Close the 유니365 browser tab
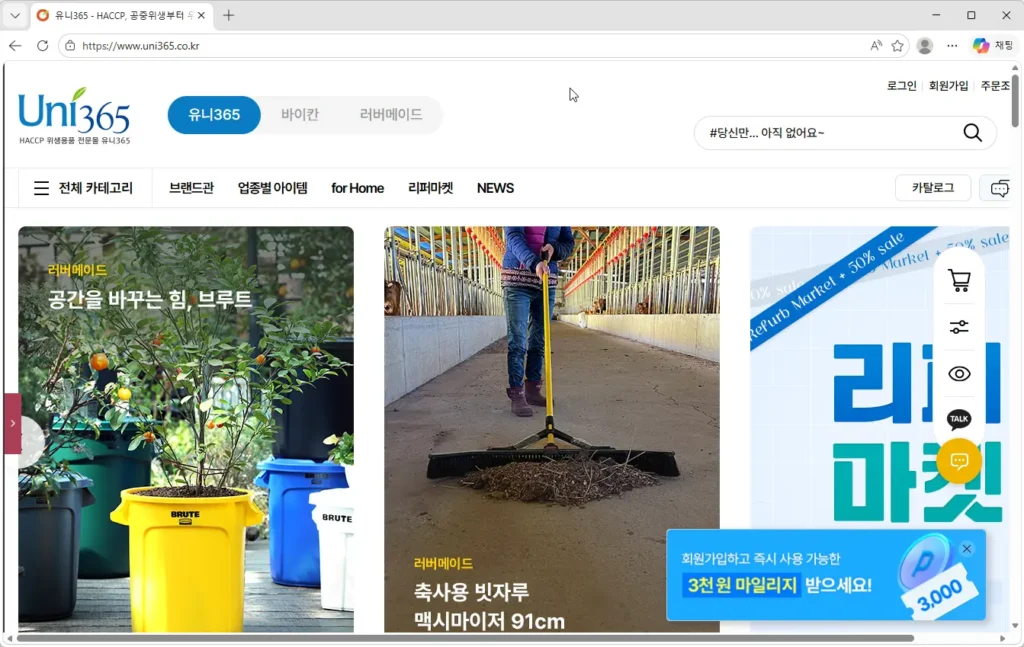This screenshot has height=647, width=1024. point(201,15)
